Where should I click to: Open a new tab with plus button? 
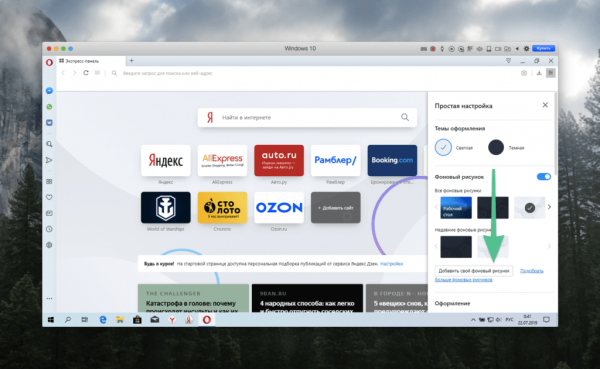(132, 60)
